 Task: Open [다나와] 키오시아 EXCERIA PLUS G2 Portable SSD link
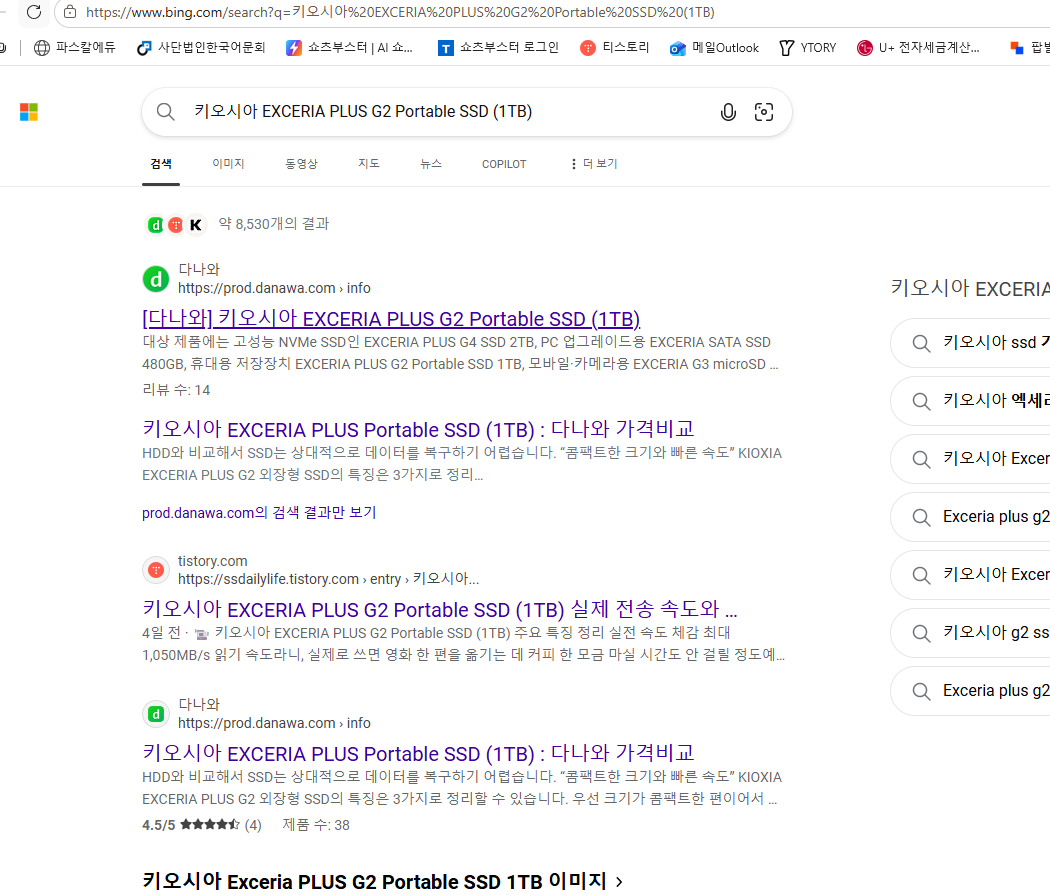(x=391, y=319)
